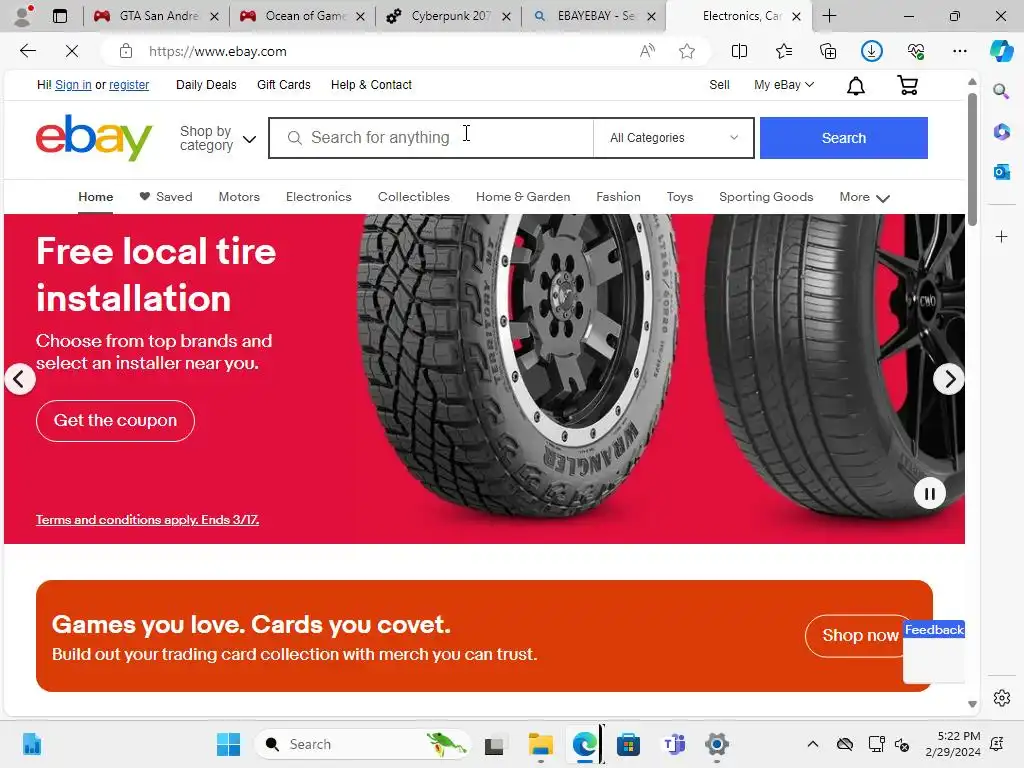Open Microsoft 365 sidebar icon

pyautogui.click(x=1001, y=131)
